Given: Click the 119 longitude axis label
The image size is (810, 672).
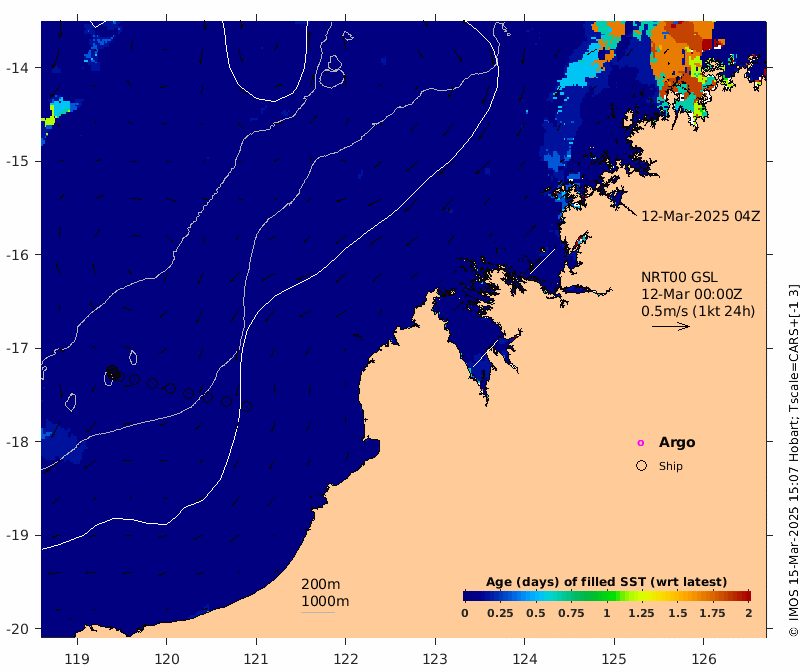Looking at the screenshot, I should [x=77, y=659].
